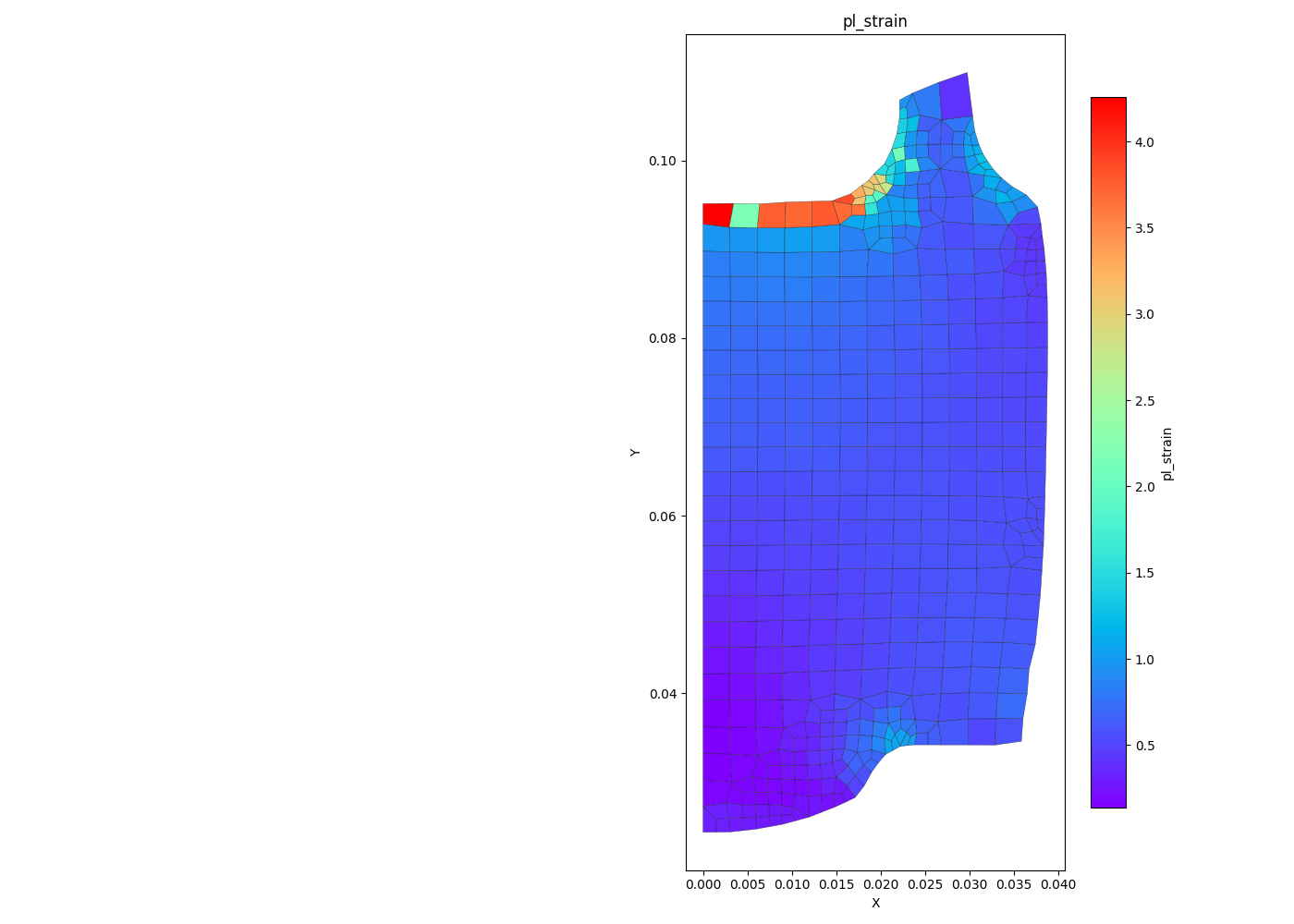Pick the purple bottom end of the colorbar
This screenshot has width=1294, height=924.
(x=1108, y=800)
